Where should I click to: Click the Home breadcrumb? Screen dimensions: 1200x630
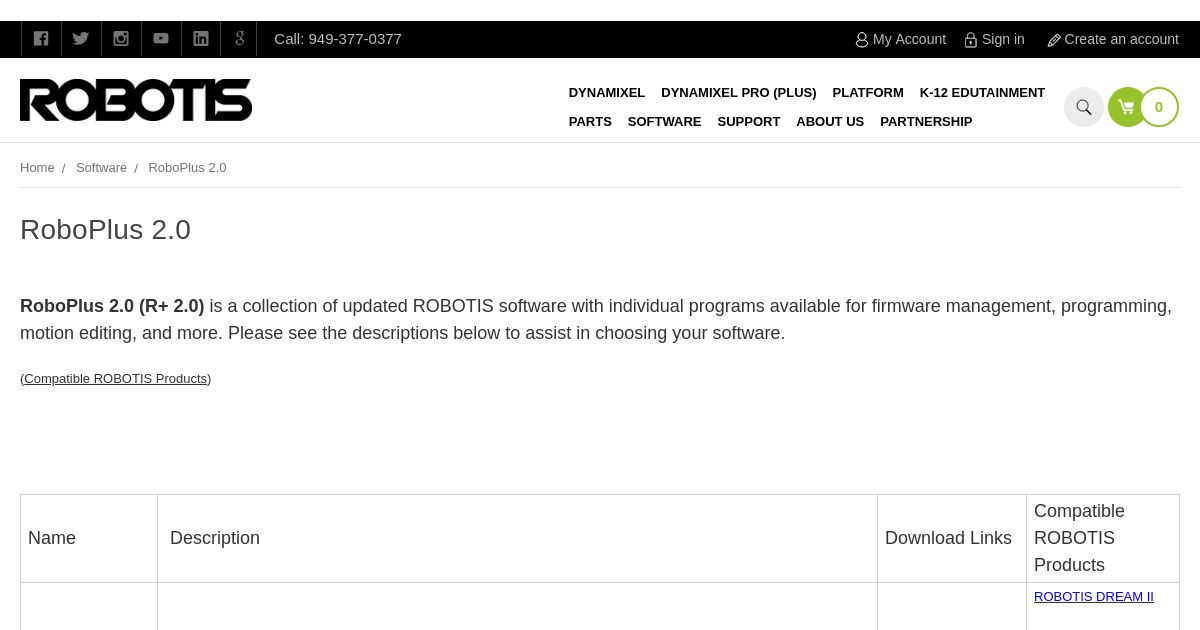pos(37,167)
